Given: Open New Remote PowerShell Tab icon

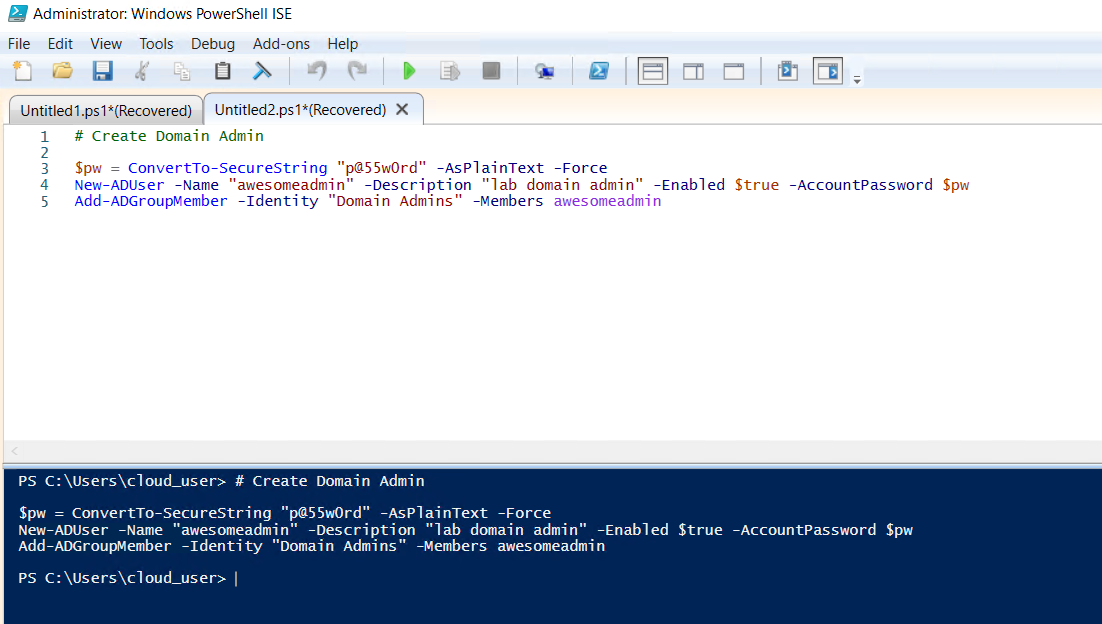Looking at the screenshot, I should click(x=544, y=71).
